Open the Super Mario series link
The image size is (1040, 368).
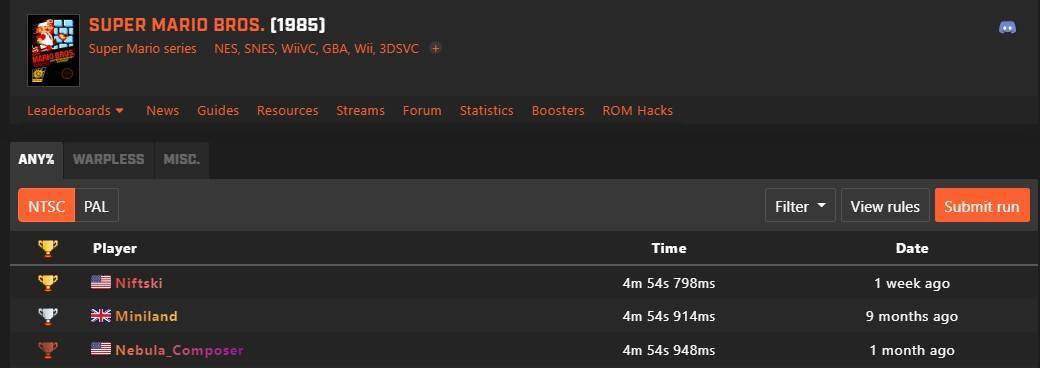[143, 48]
